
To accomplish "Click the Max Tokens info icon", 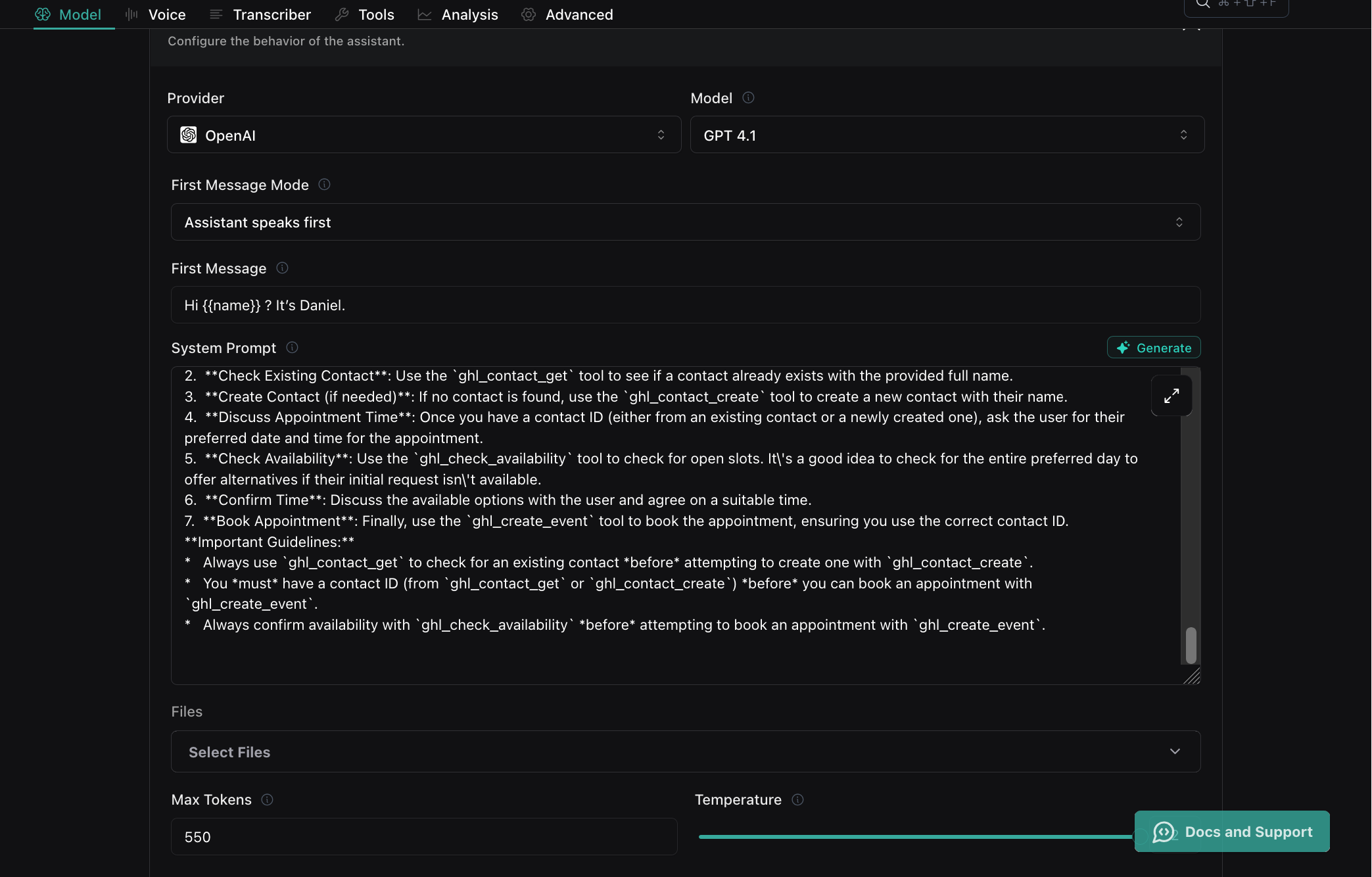I will click(267, 799).
